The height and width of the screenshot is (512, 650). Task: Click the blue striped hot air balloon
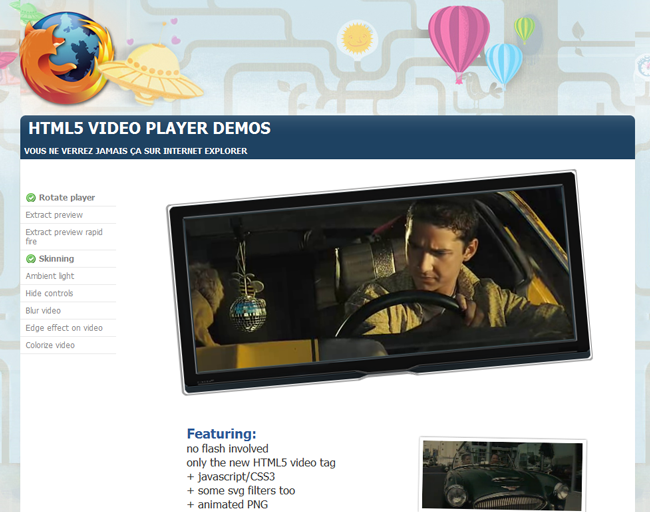[503, 63]
